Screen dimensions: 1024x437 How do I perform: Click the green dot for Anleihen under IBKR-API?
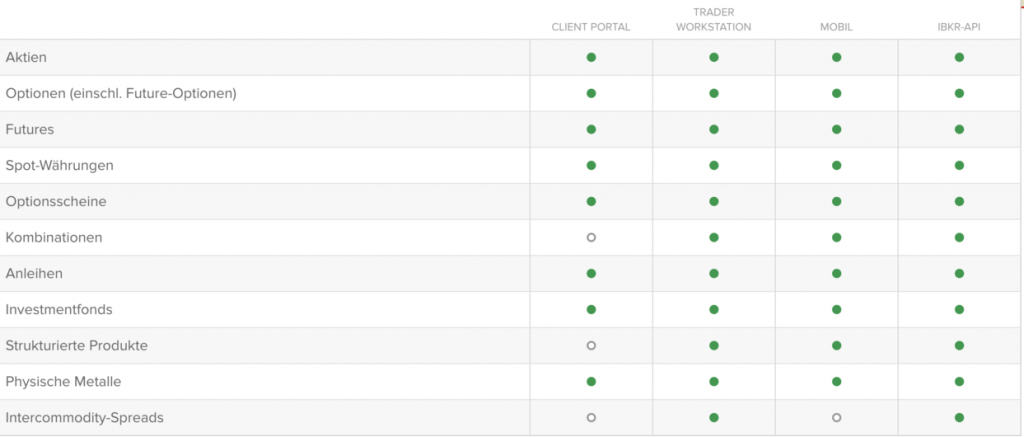point(959,274)
